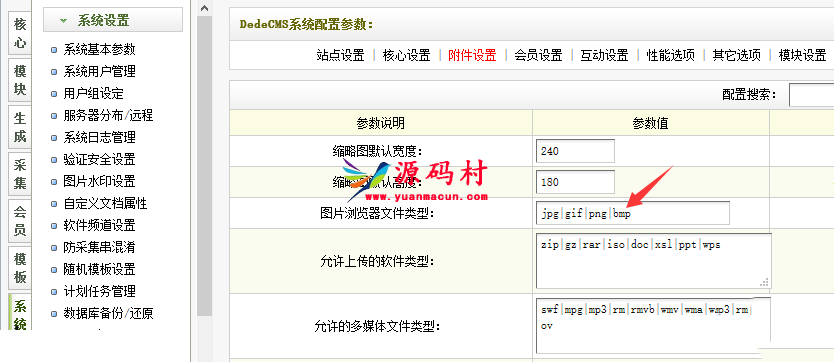Open 软件频道设置 entry
Image resolution: width=834 pixels, height=362 pixels.
click(99, 225)
